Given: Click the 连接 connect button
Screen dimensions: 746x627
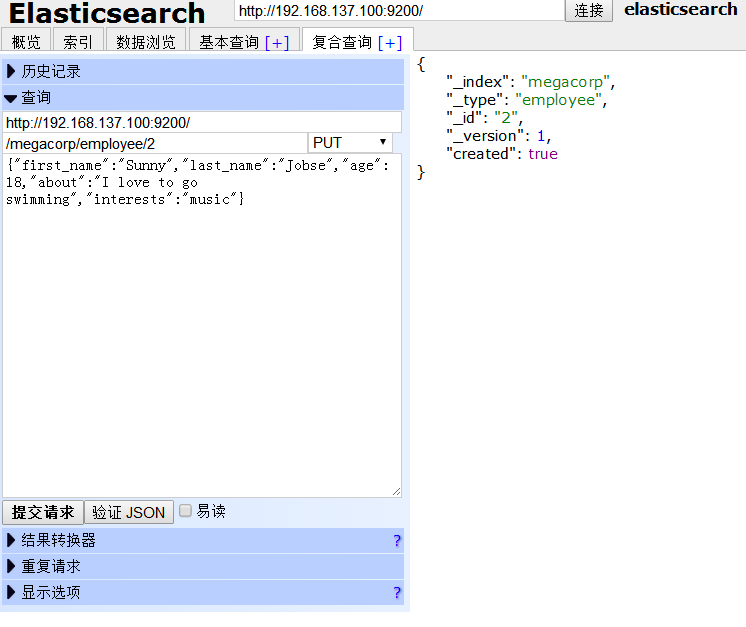Looking at the screenshot, I should tap(589, 10).
